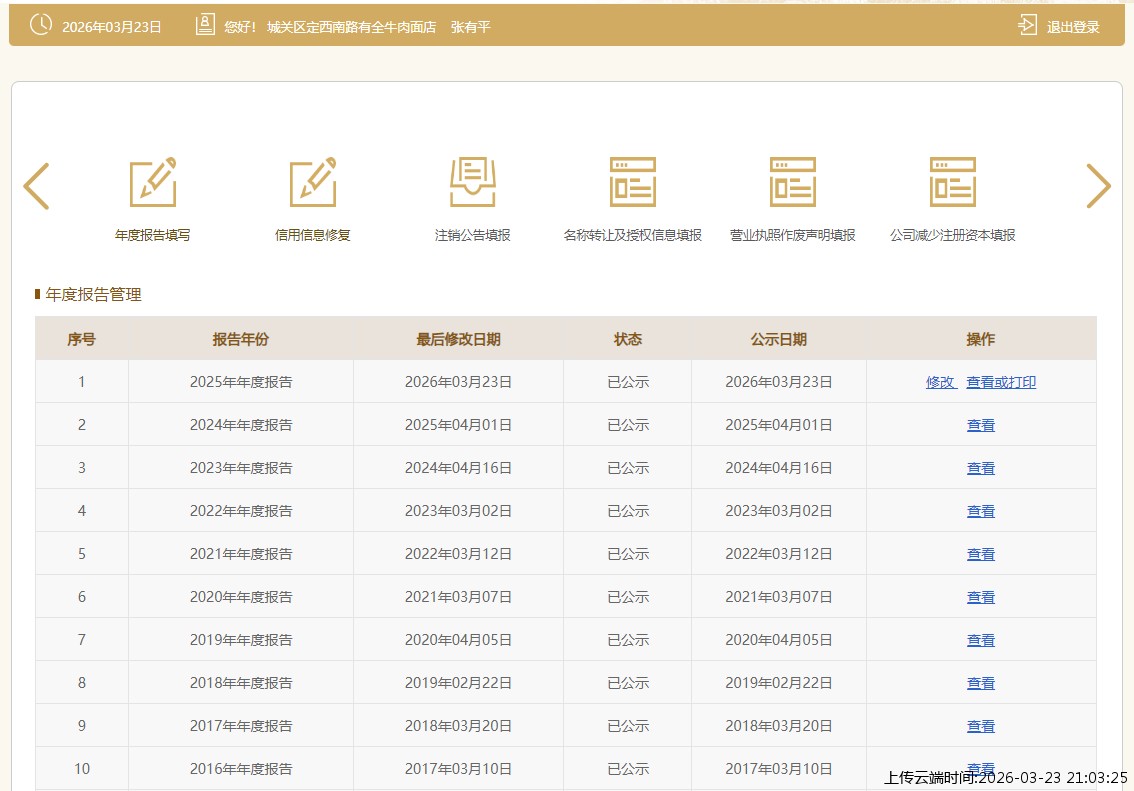Click 查看 on the 2017 report row

tap(980, 726)
